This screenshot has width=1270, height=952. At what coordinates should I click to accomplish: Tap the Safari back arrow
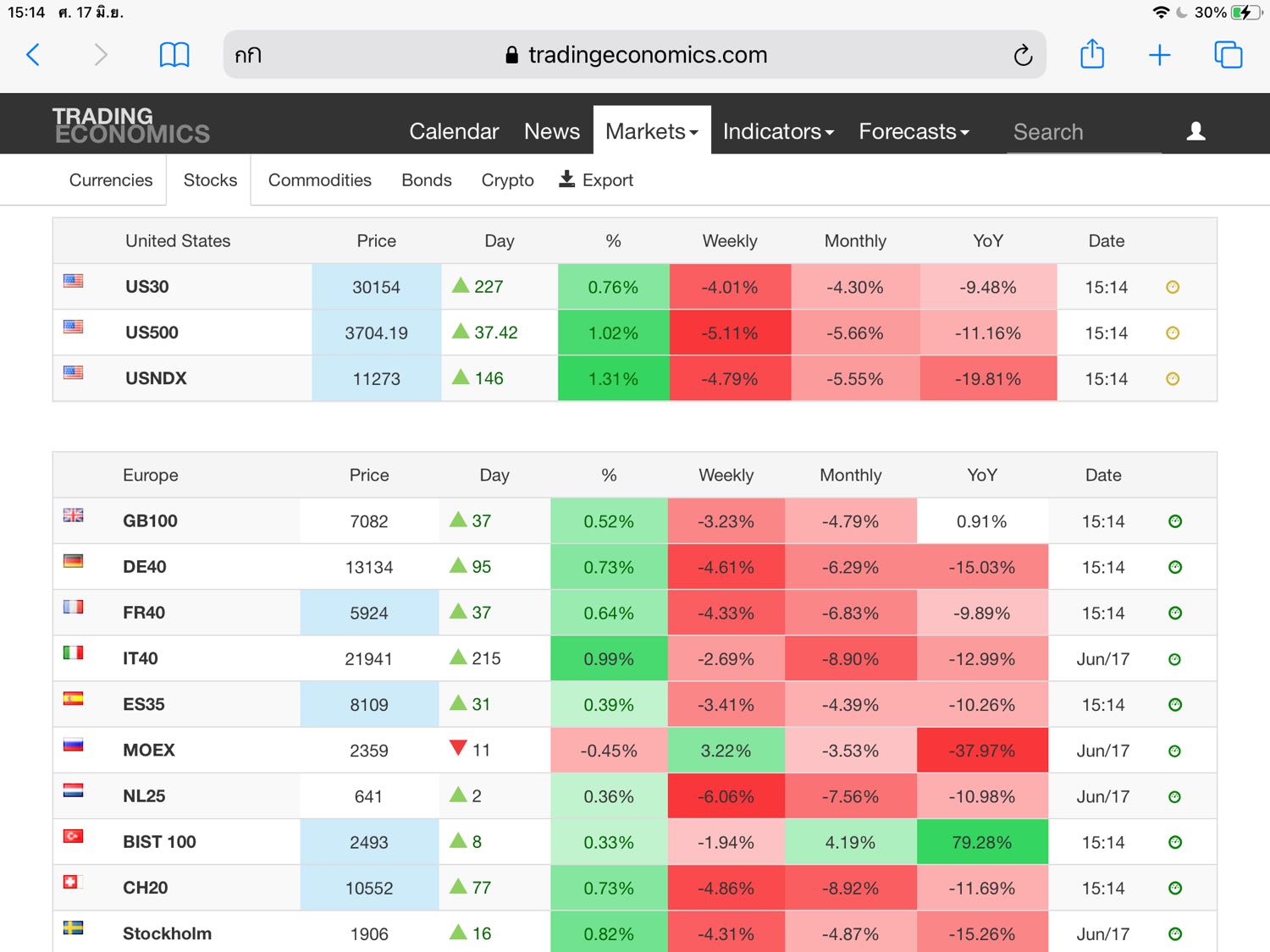click(x=33, y=55)
